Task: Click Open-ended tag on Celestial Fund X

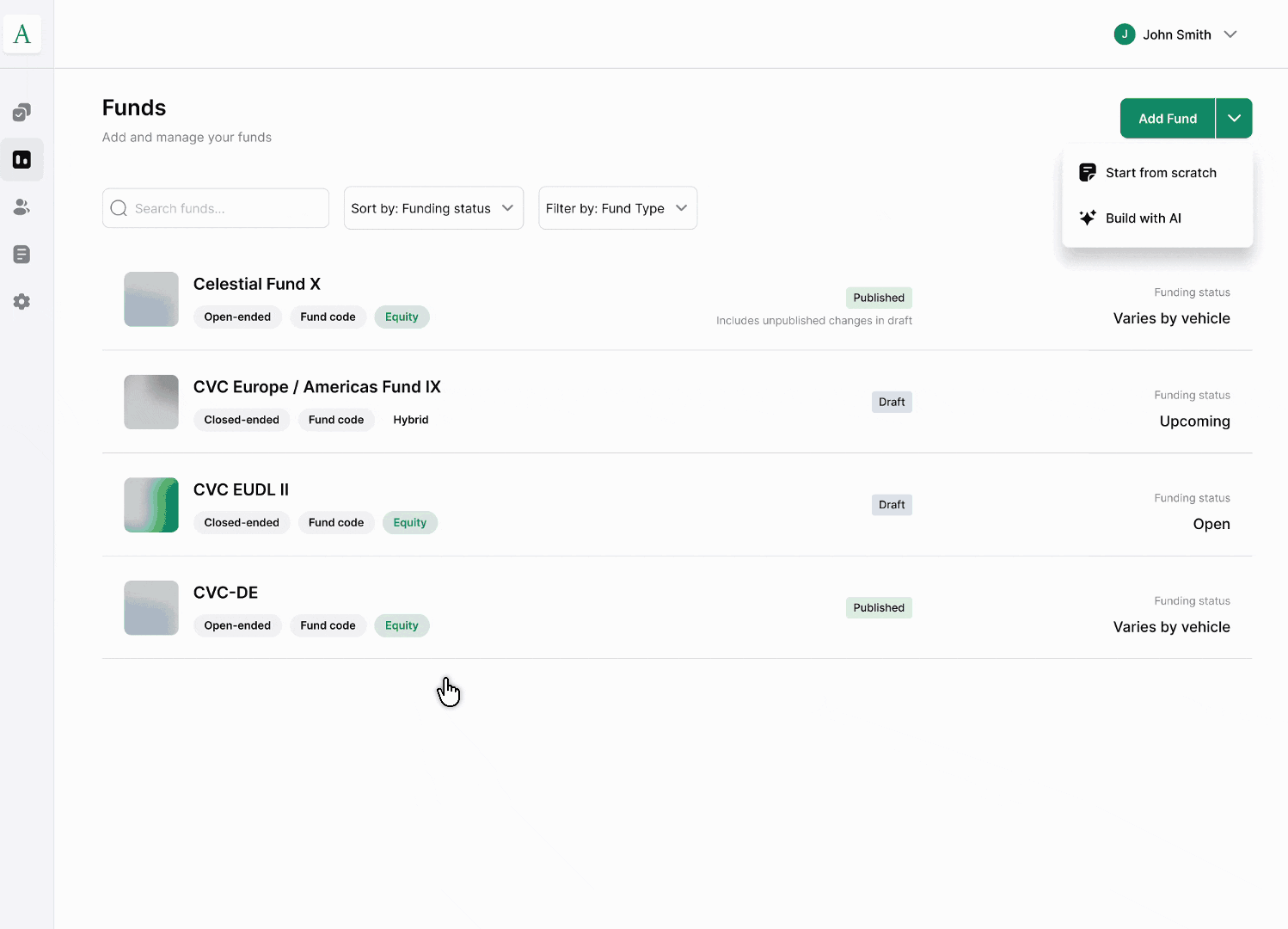Action: tap(237, 317)
